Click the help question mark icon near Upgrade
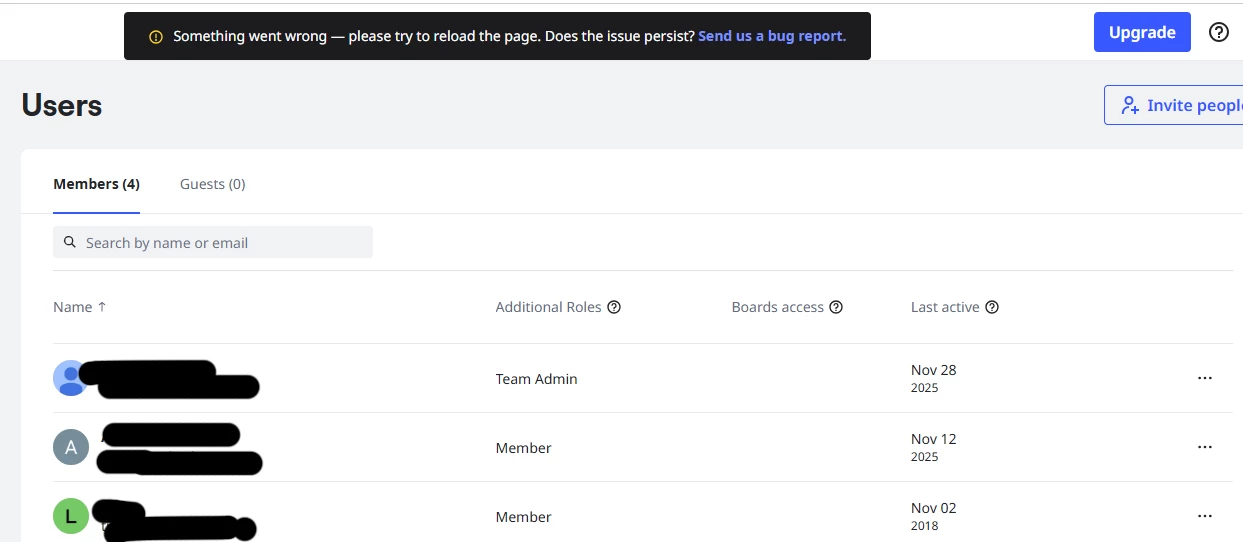Image resolution: width=1243 pixels, height=542 pixels. [x=1218, y=32]
